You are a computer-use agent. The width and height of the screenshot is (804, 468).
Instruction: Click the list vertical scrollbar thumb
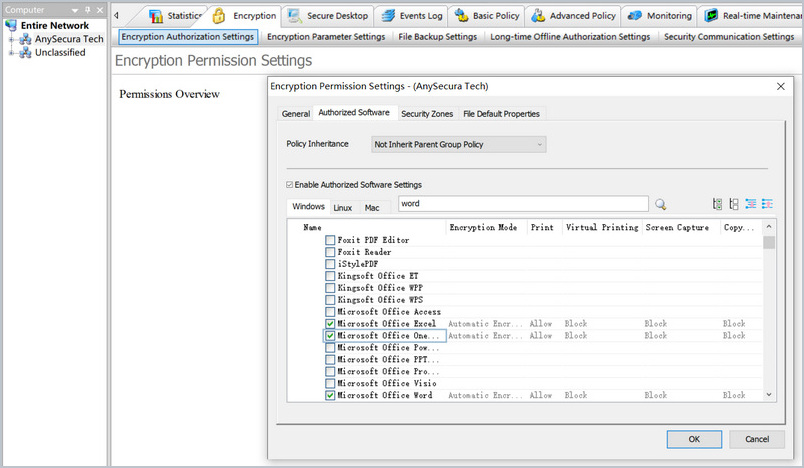769,242
